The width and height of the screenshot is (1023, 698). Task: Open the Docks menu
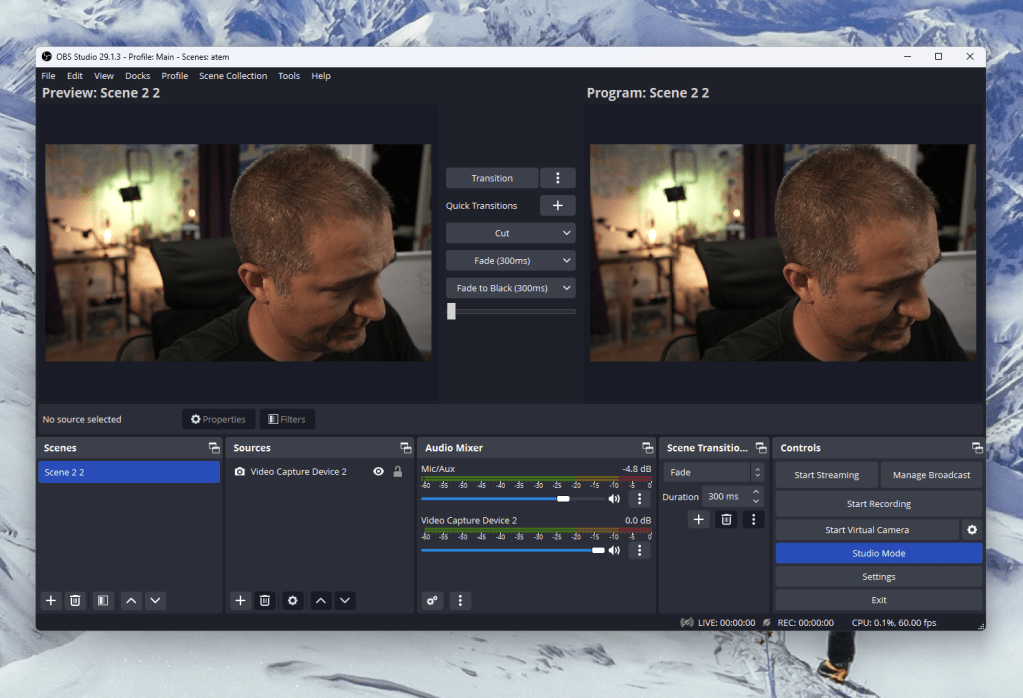[x=138, y=76]
